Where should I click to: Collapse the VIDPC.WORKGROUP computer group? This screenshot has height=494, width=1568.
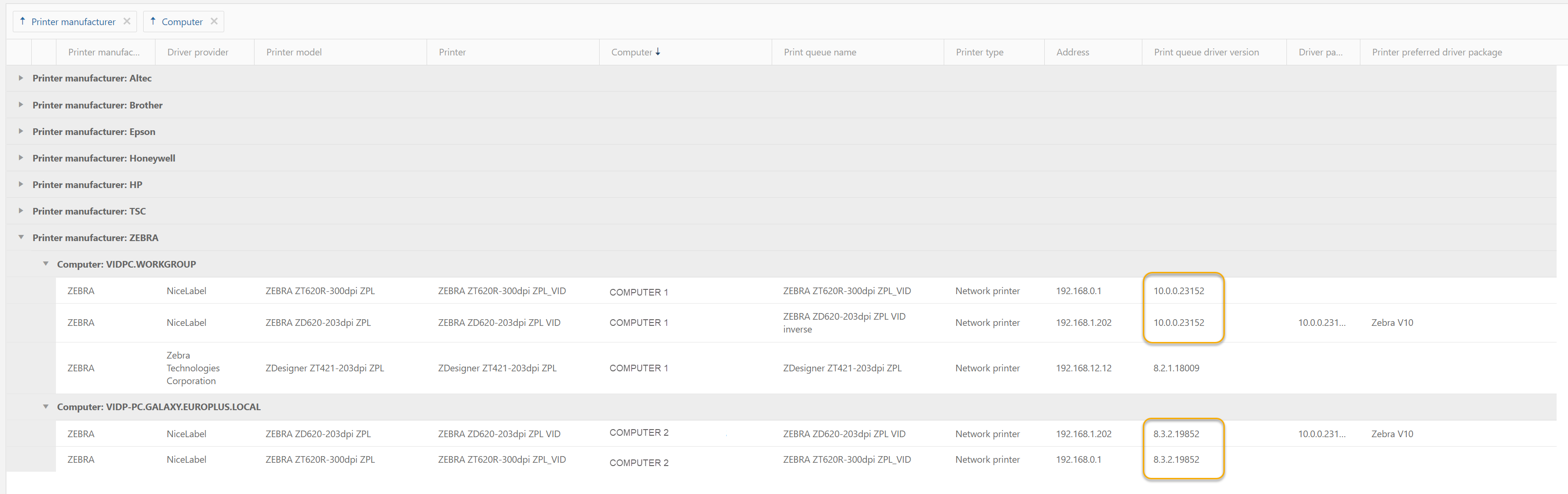click(46, 264)
